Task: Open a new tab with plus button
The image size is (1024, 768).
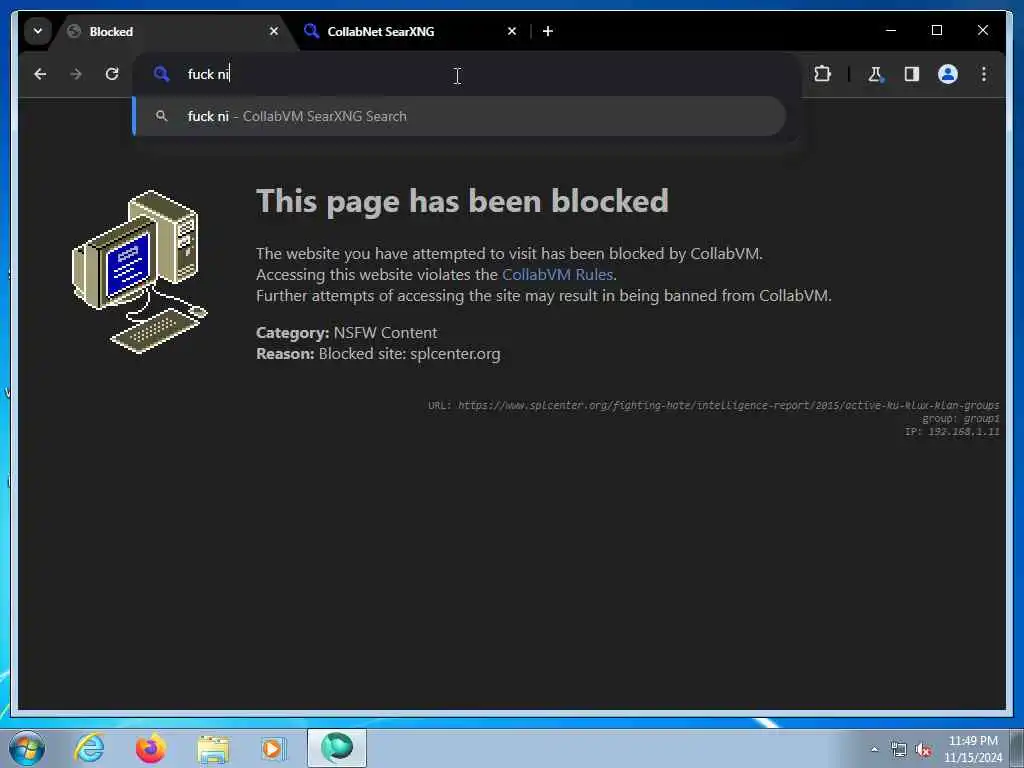Action: pyautogui.click(x=548, y=31)
